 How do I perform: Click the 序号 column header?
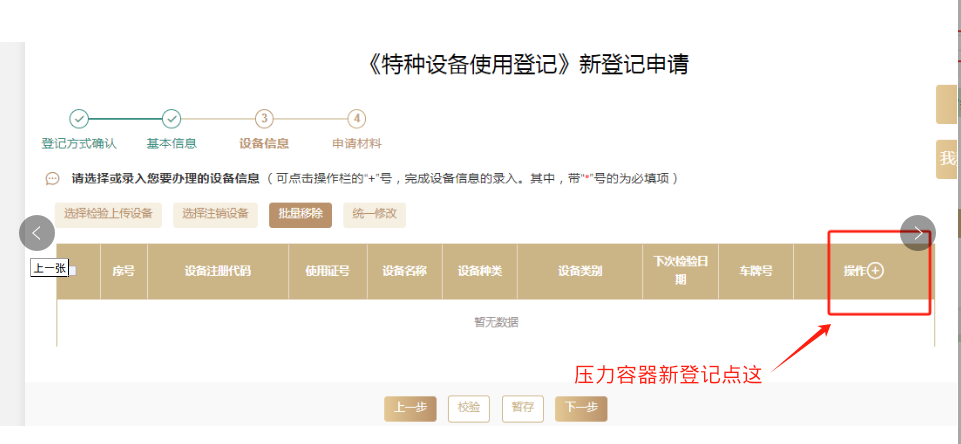[124, 271]
